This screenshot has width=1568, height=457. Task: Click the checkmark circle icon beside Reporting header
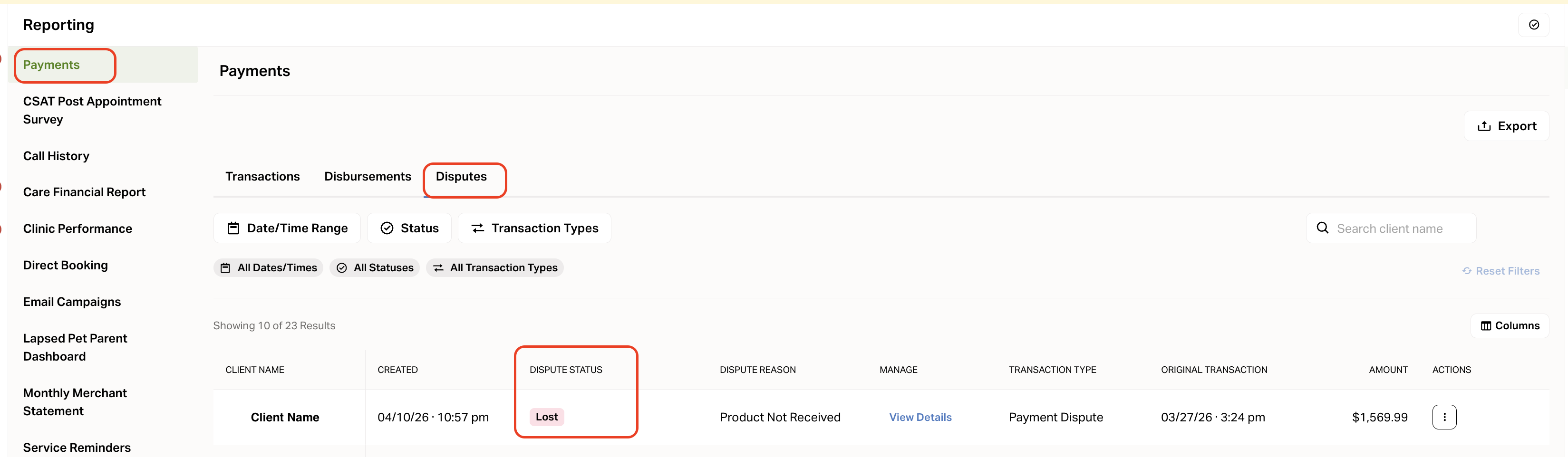click(x=1534, y=25)
